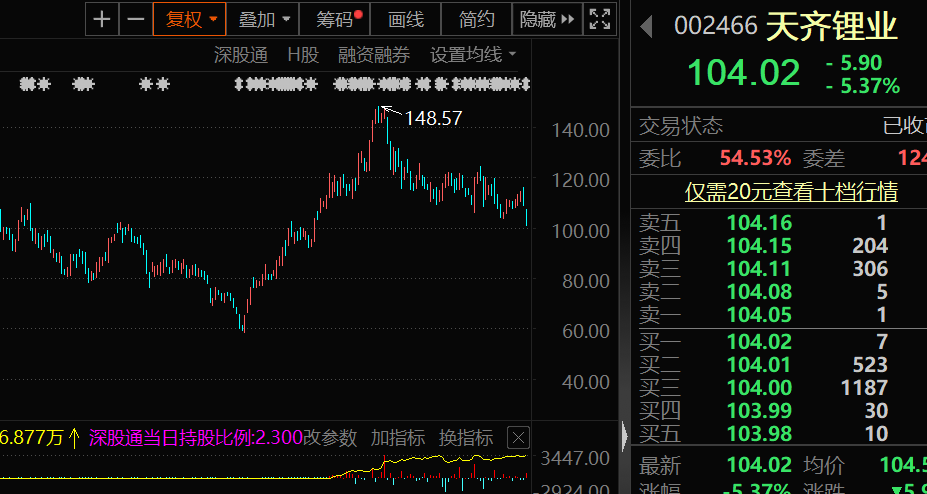Toggle the 融资融券 overlay
Screen dimensions: 927x494
[x=374, y=55]
